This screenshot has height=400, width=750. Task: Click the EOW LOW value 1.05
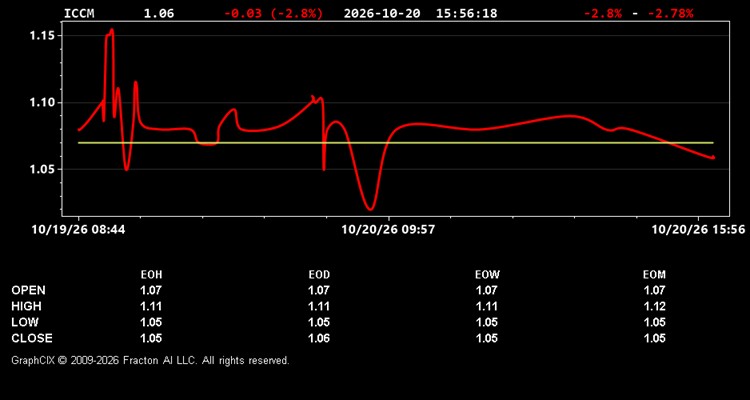[x=486, y=322]
